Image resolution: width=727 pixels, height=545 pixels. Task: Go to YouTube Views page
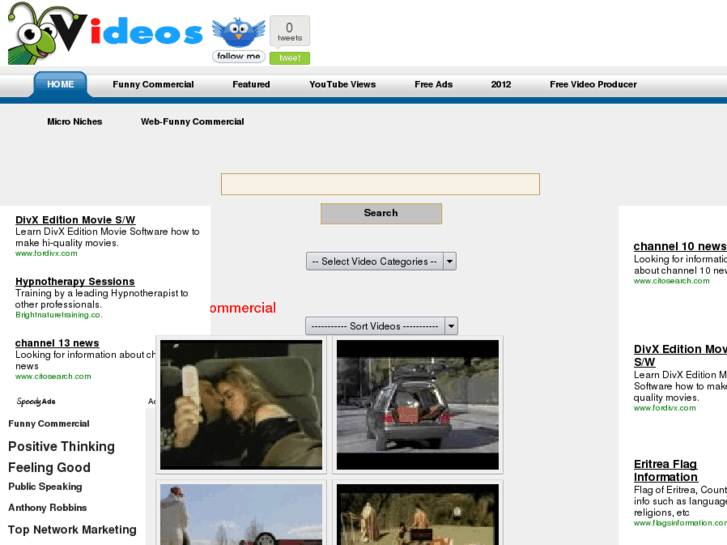pyautogui.click(x=342, y=84)
